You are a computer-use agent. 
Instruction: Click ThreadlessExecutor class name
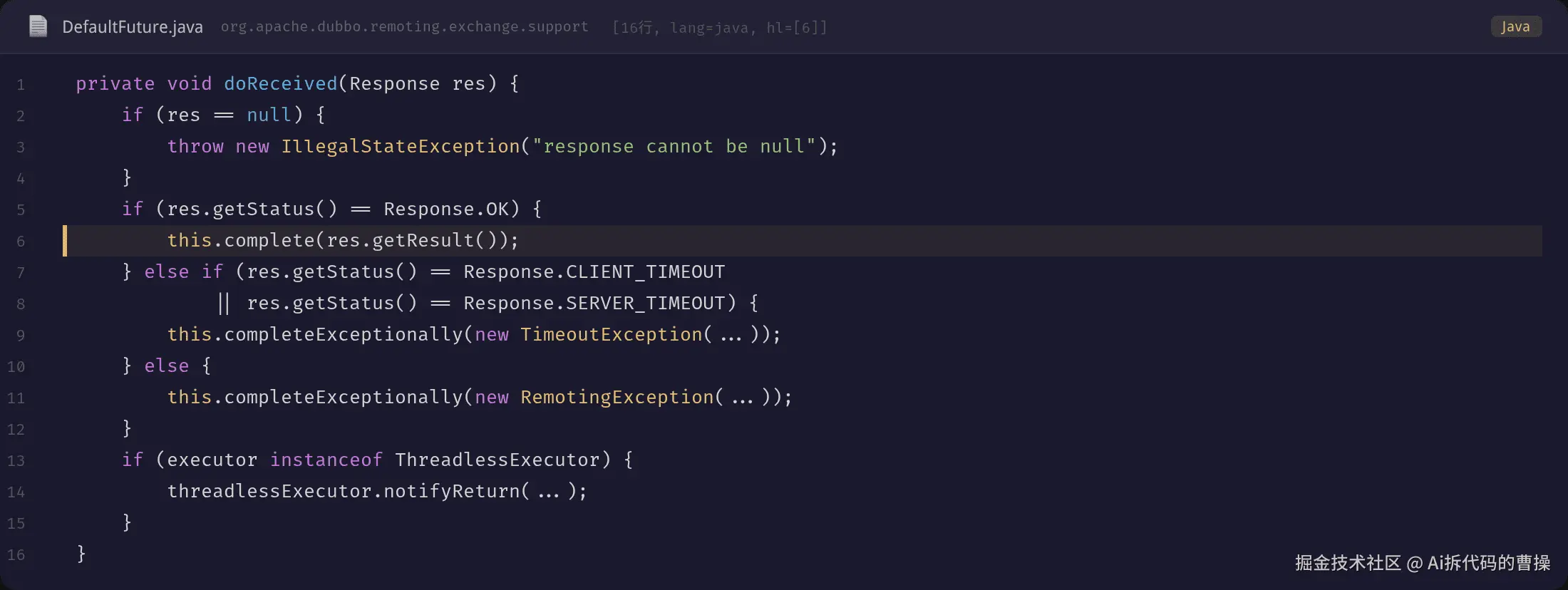497,460
